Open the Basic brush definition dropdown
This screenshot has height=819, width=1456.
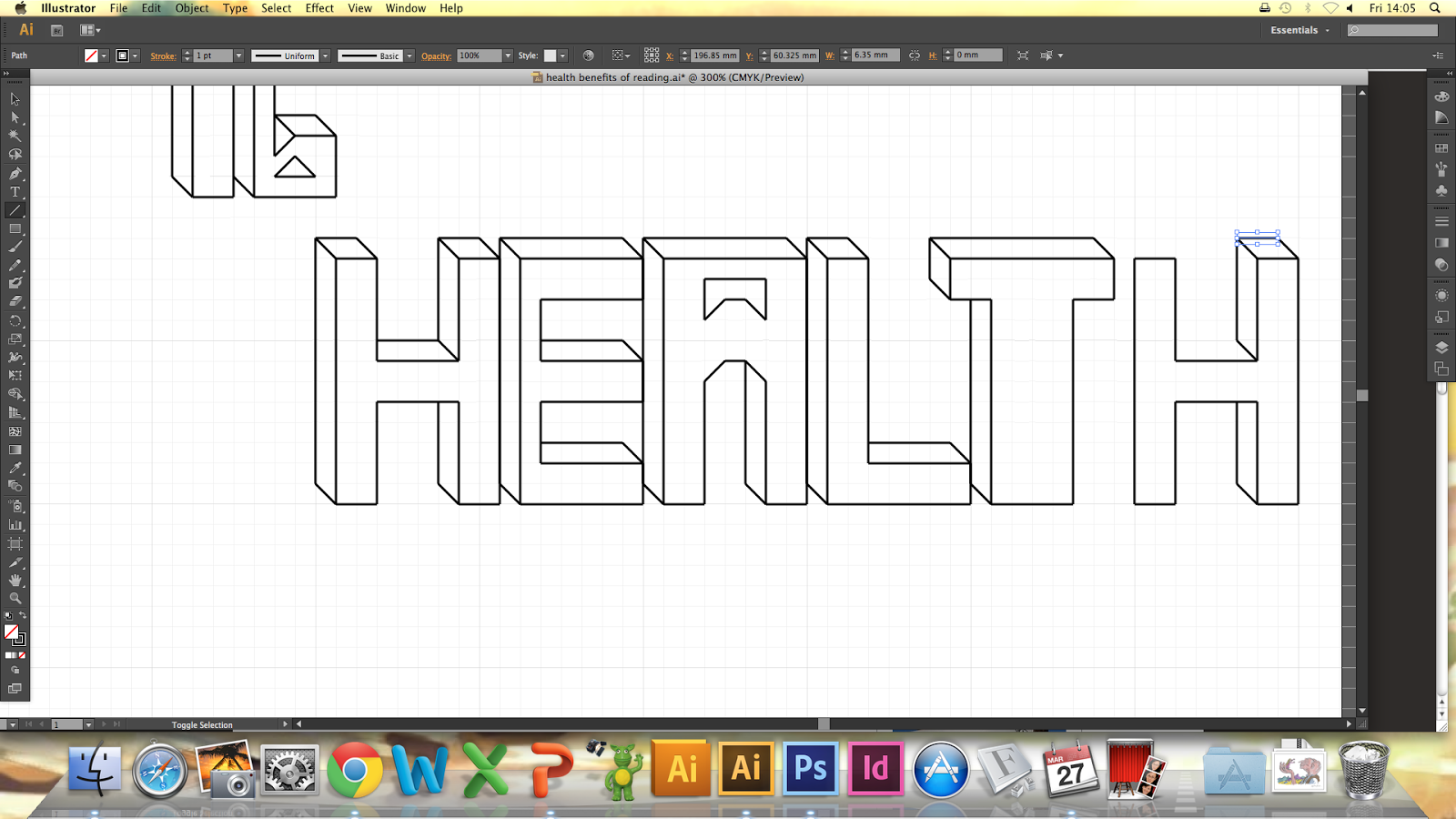pos(409,56)
